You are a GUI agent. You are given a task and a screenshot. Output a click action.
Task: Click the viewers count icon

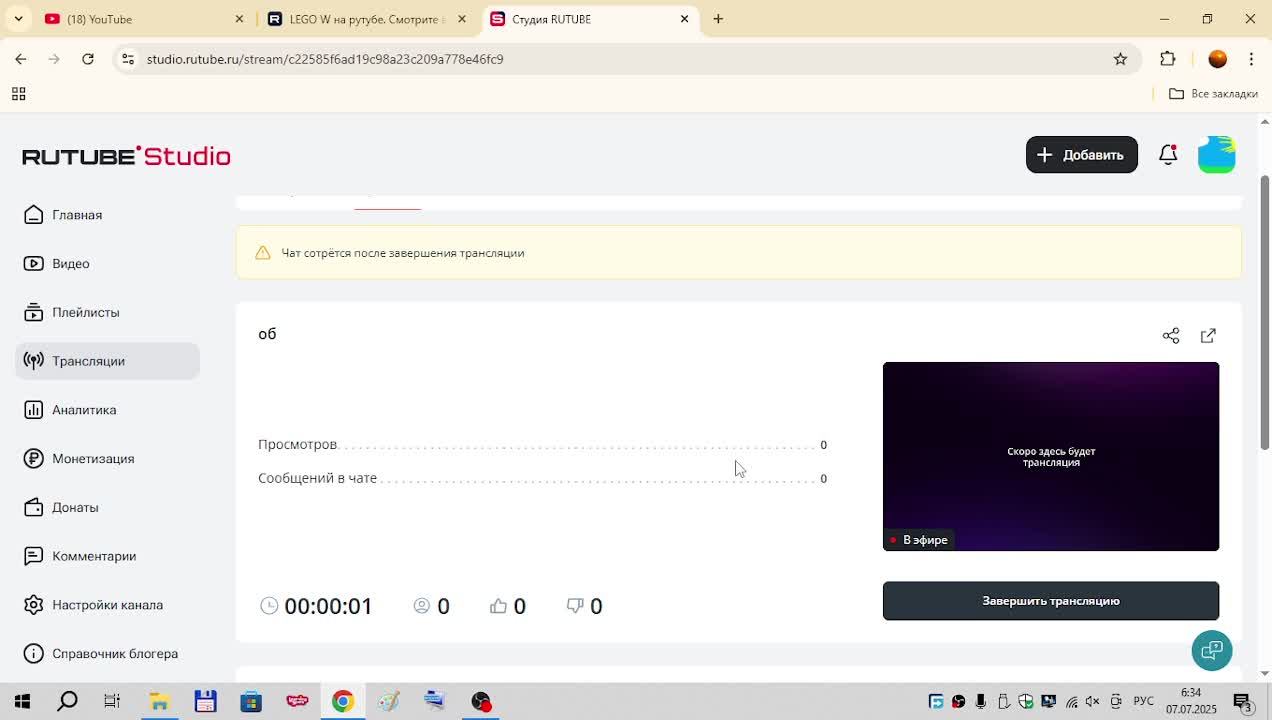click(x=422, y=606)
